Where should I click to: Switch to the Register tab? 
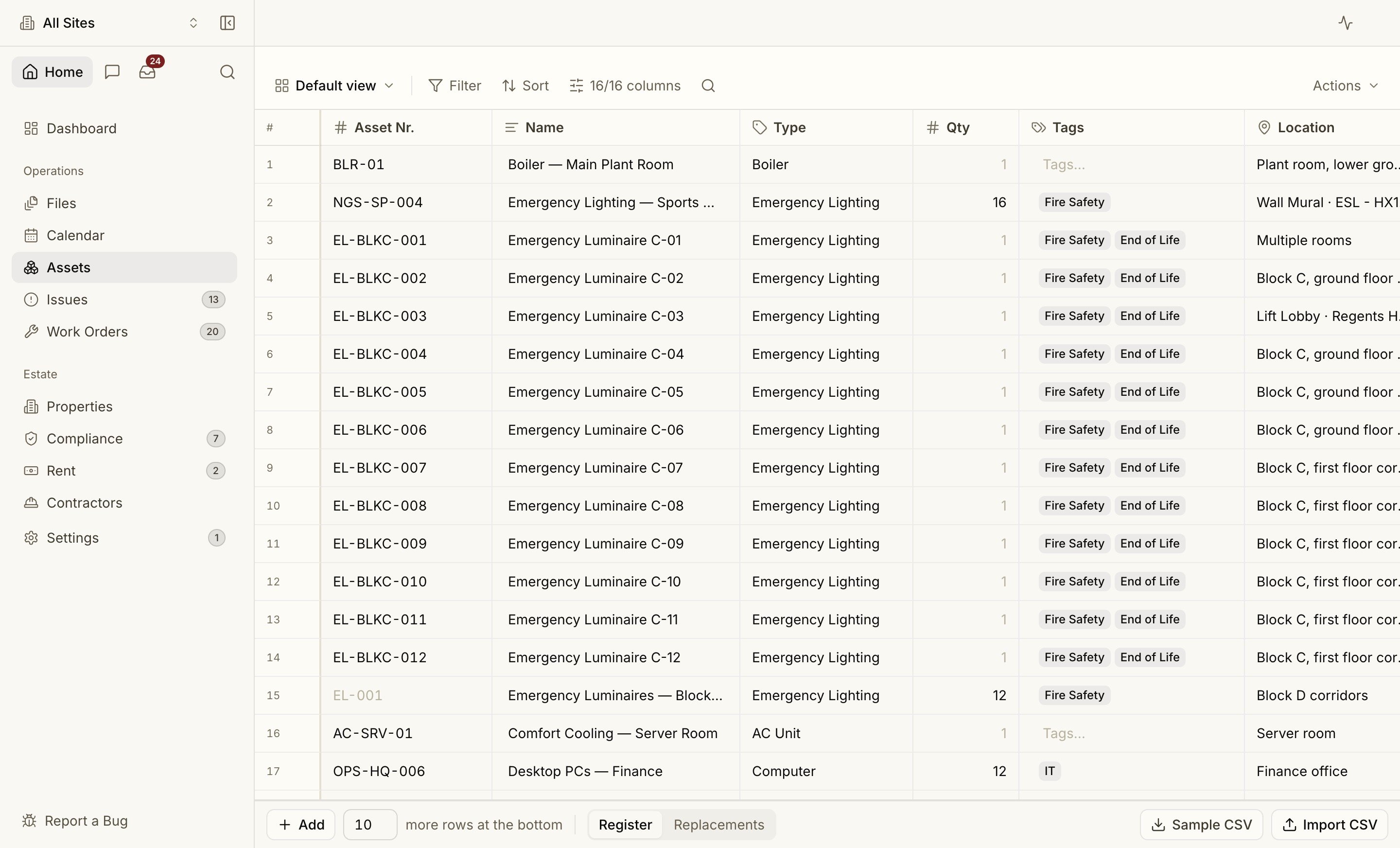pyautogui.click(x=625, y=825)
